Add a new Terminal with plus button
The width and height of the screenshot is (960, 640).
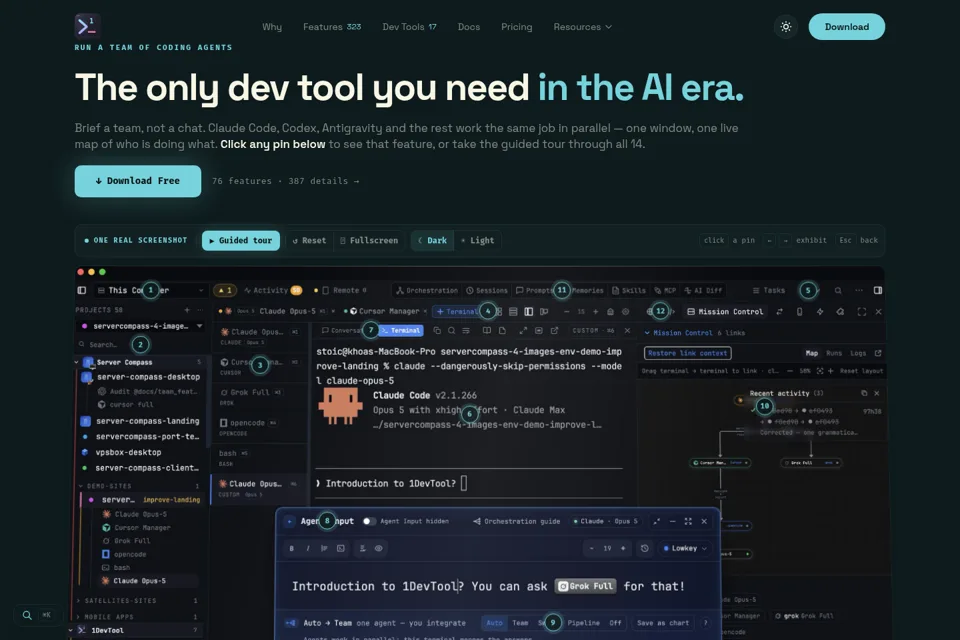(x=457, y=311)
